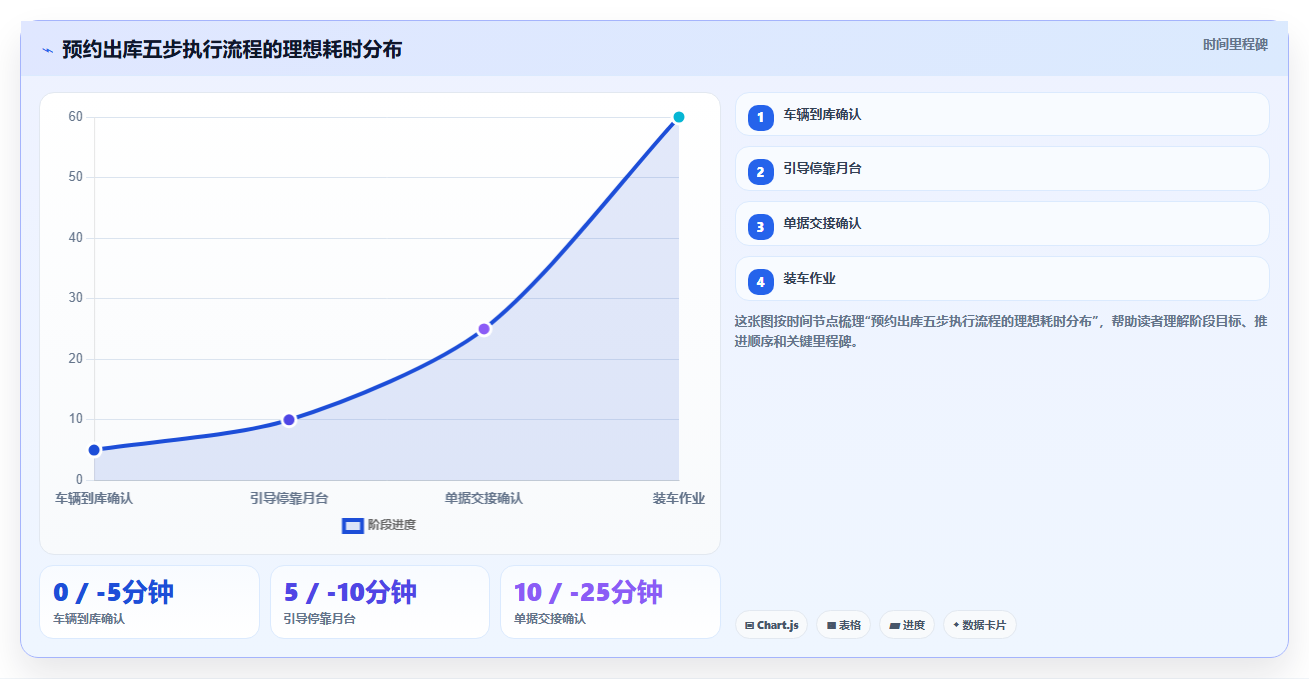Click x-axis label 车辆到库确认
This screenshot has height=679, width=1309.
point(94,498)
